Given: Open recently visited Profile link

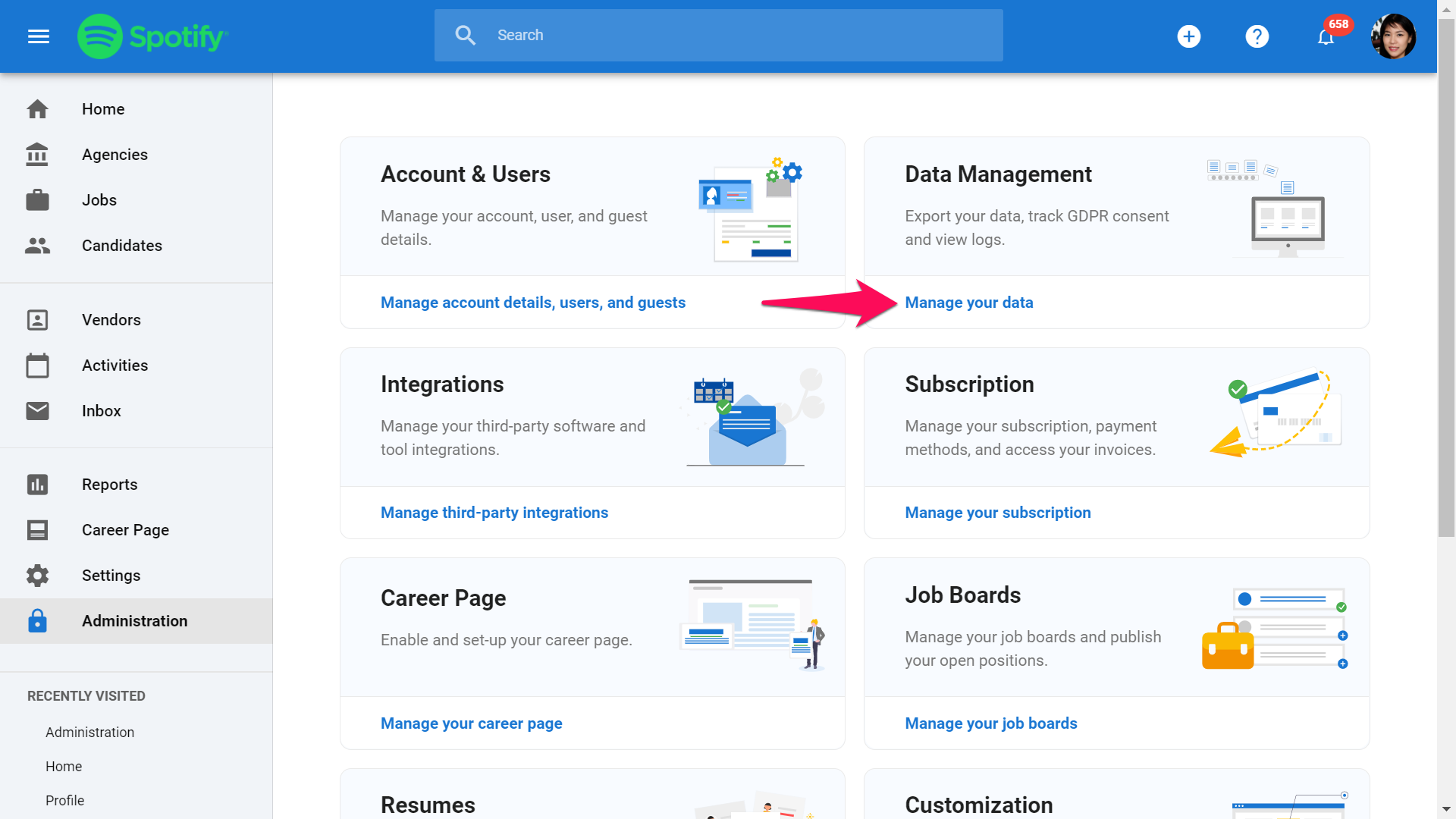Looking at the screenshot, I should pyautogui.click(x=64, y=801).
